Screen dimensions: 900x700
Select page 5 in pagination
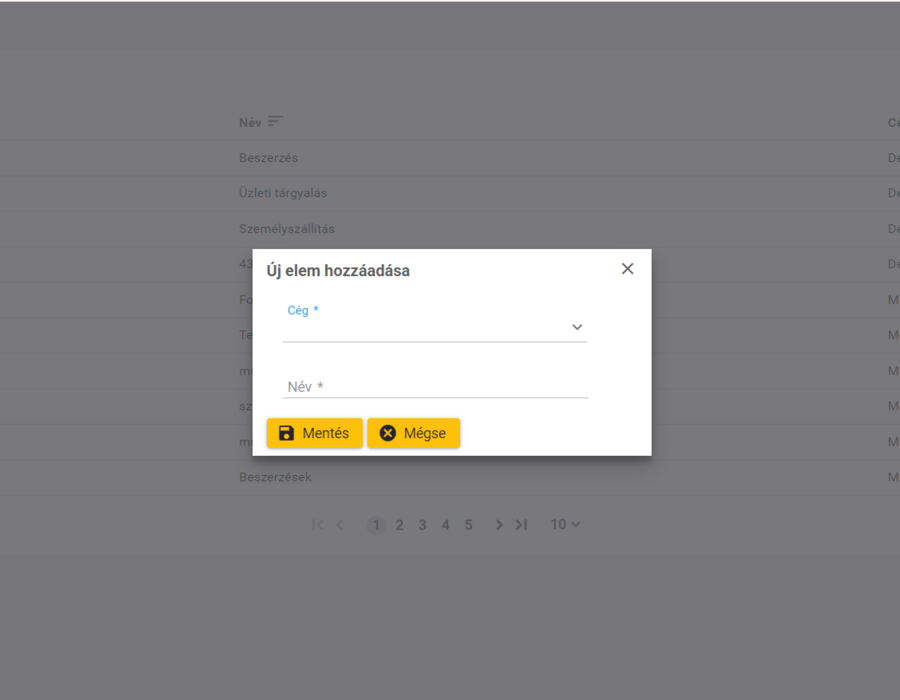click(468, 525)
